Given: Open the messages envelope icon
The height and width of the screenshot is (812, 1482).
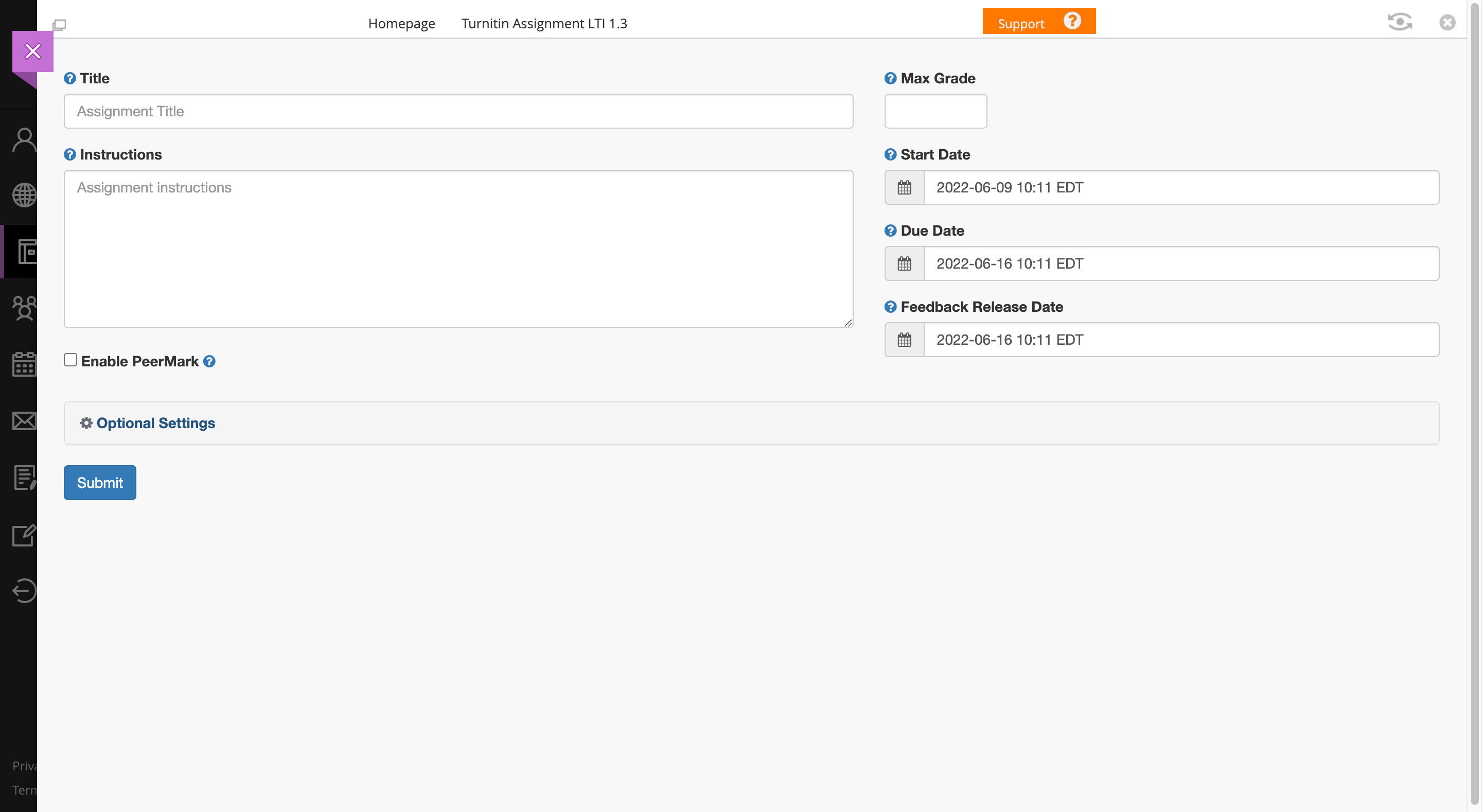Looking at the screenshot, I should (x=24, y=421).
